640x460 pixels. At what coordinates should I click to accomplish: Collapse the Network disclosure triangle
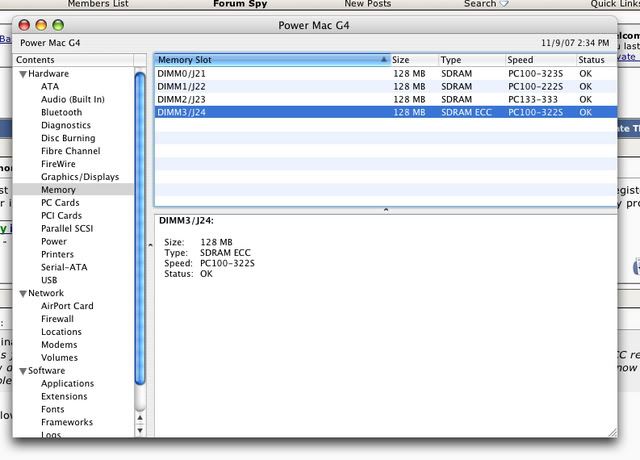[23, 293]
